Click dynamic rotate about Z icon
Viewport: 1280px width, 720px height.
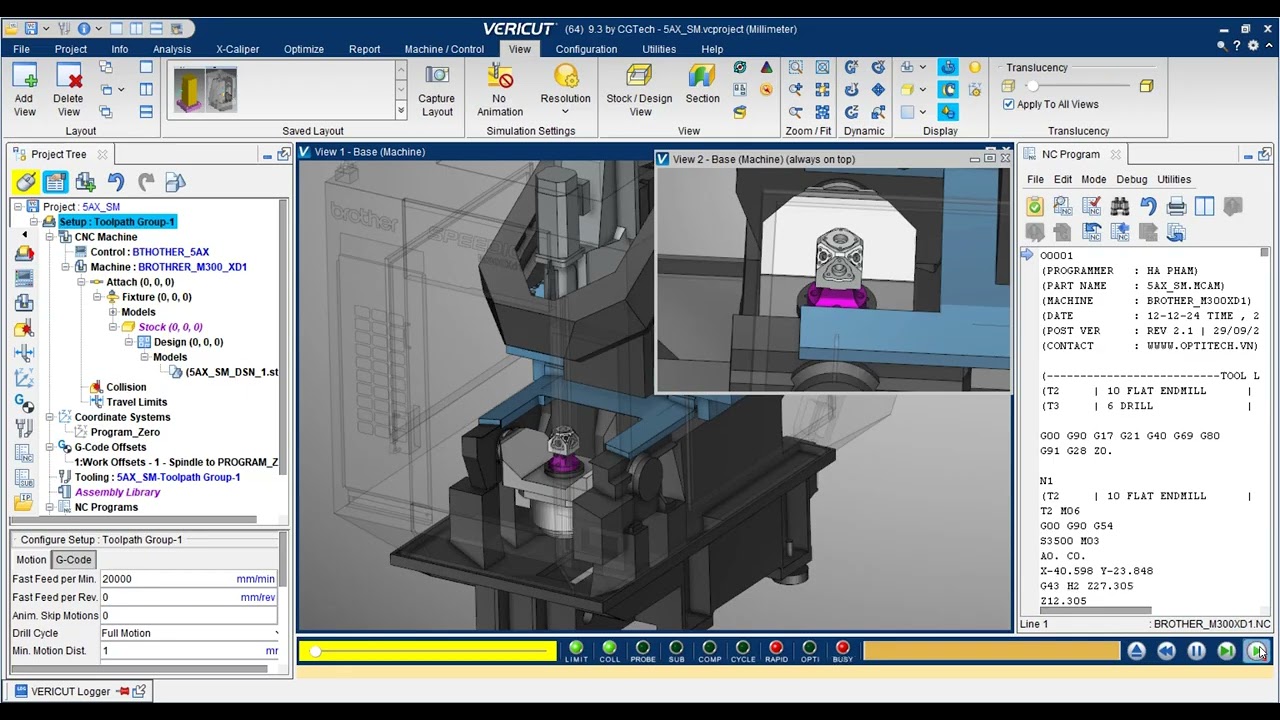(852, 112)
